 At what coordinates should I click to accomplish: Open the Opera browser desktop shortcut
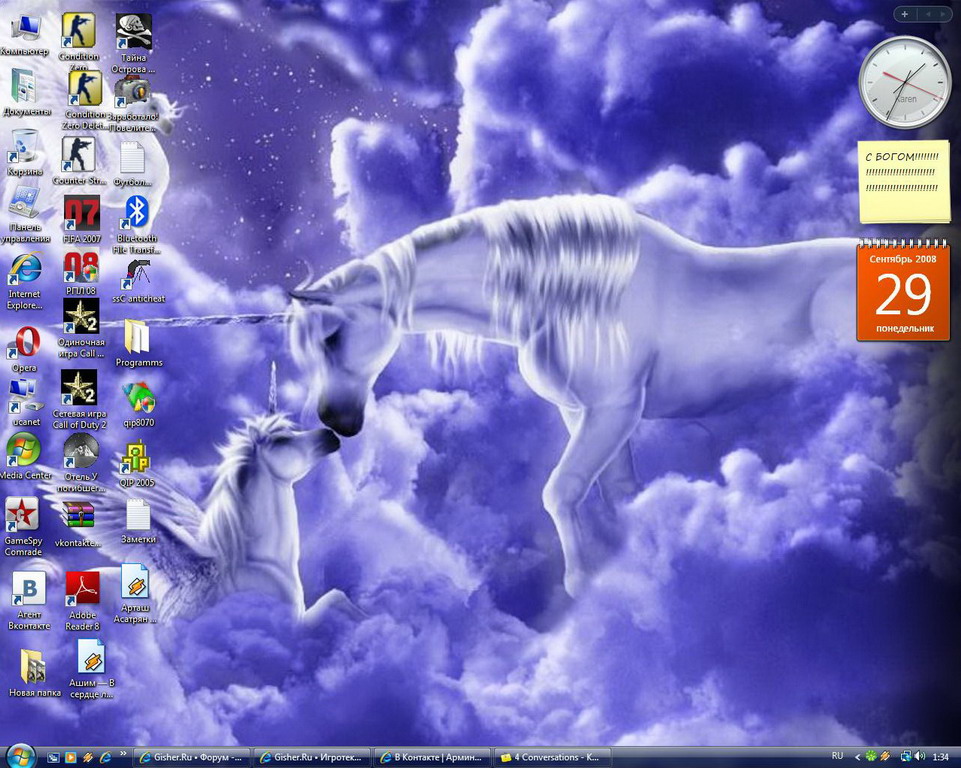[24, 344]
